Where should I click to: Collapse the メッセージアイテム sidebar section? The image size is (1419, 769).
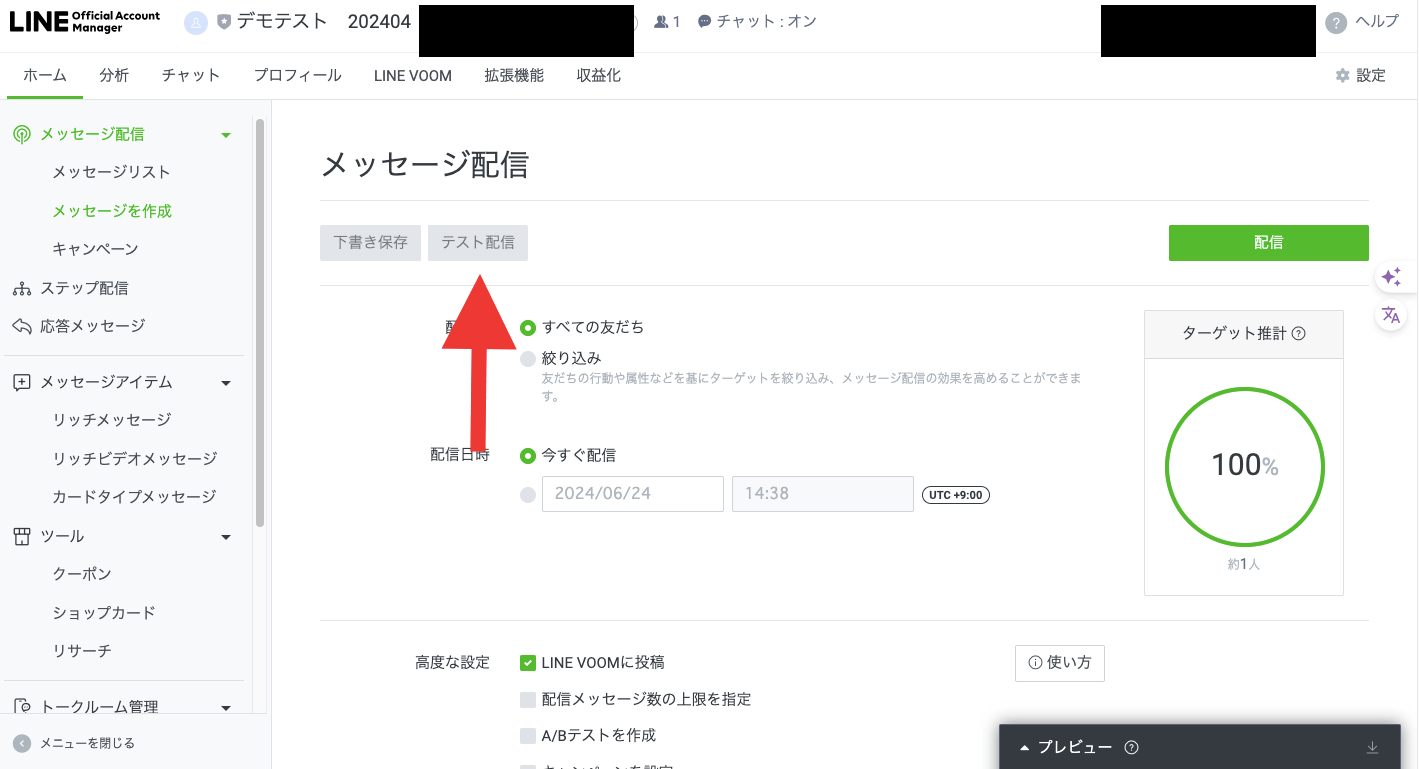click(x=226, y=383)
